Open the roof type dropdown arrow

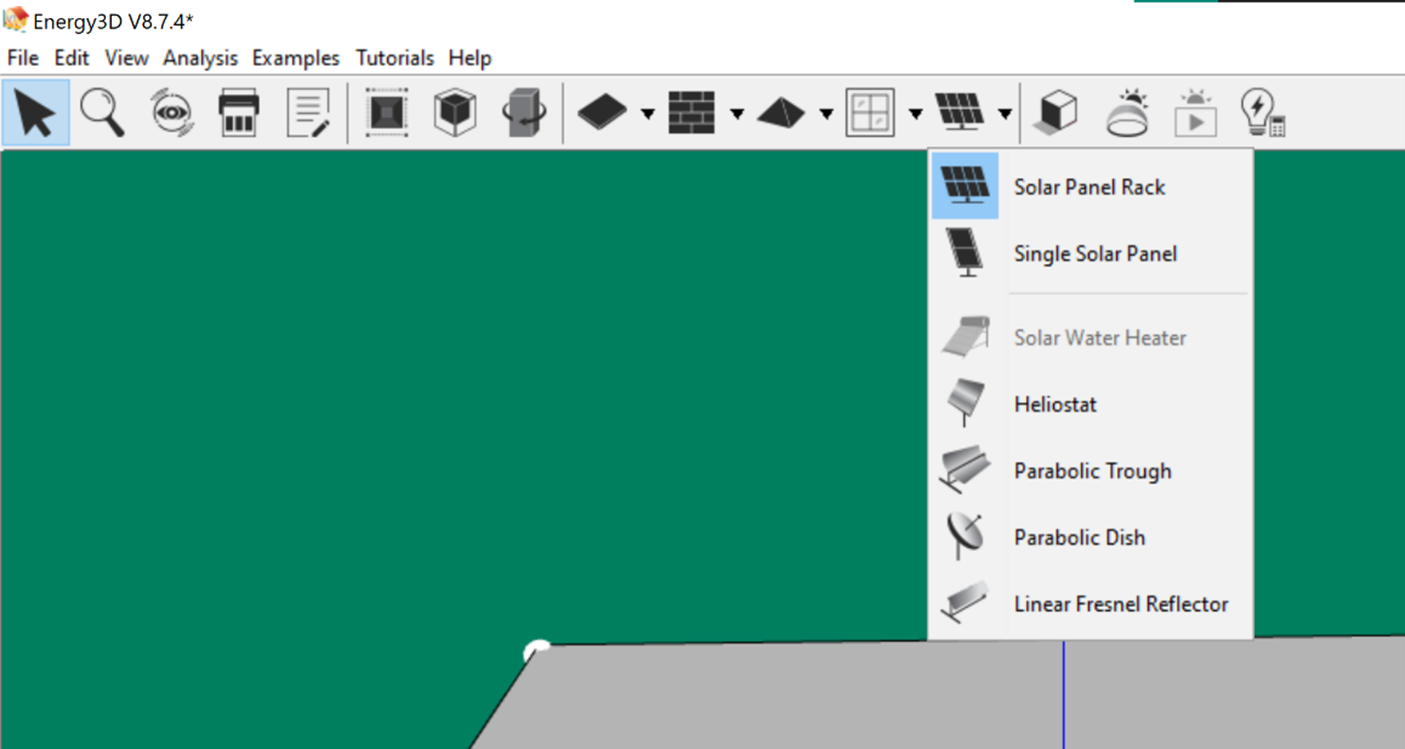827,115
